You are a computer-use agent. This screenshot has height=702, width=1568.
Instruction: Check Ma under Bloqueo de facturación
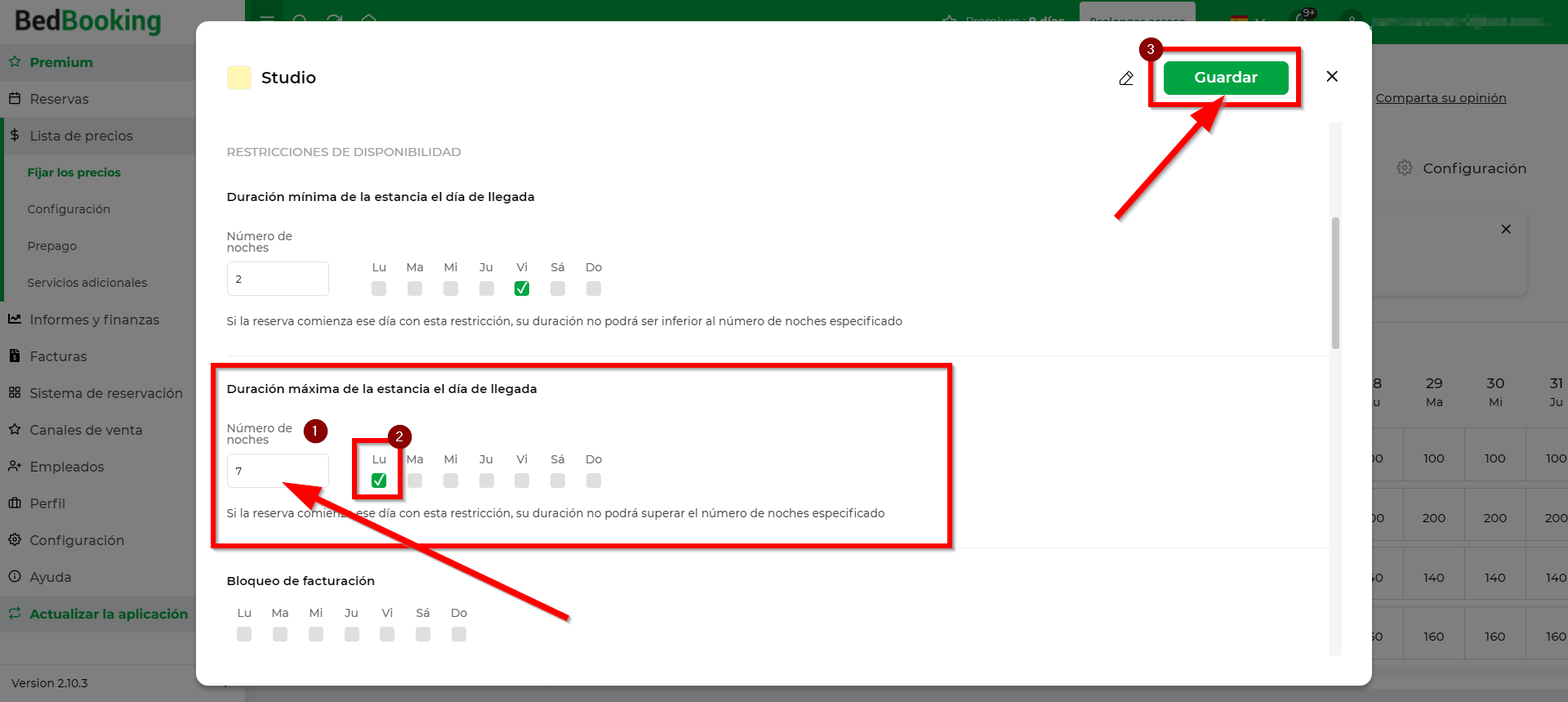[280, 634]
